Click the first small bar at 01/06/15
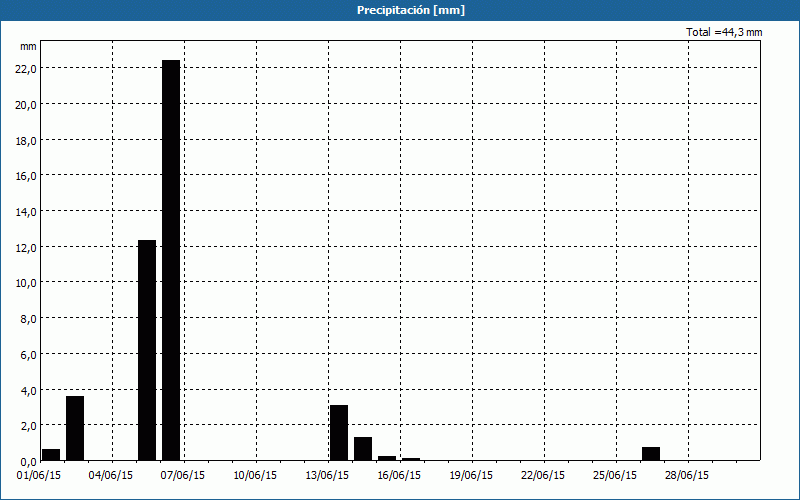This screenshot has height=500, width=800. coord(51,455)
